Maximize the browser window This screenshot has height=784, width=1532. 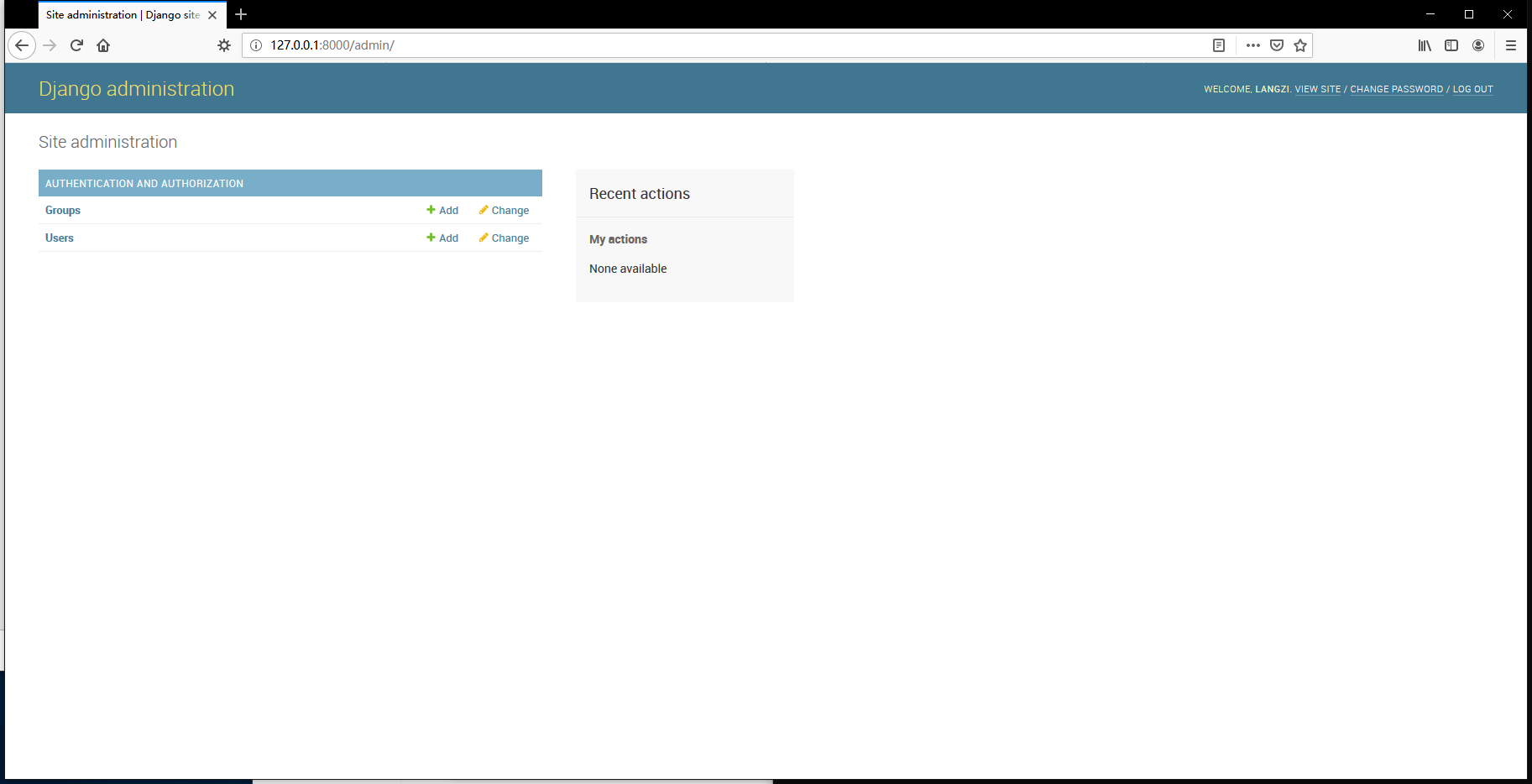coord(1469,14)
